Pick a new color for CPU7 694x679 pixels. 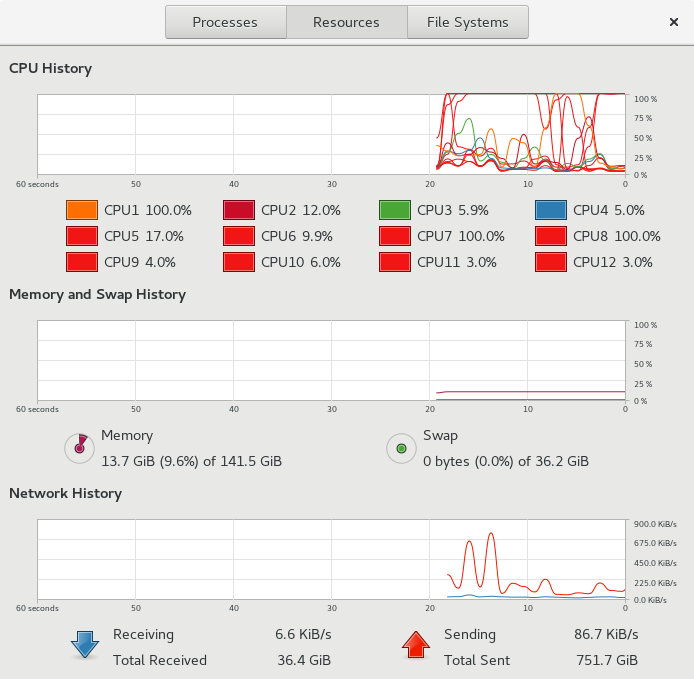tap(395, 236)
